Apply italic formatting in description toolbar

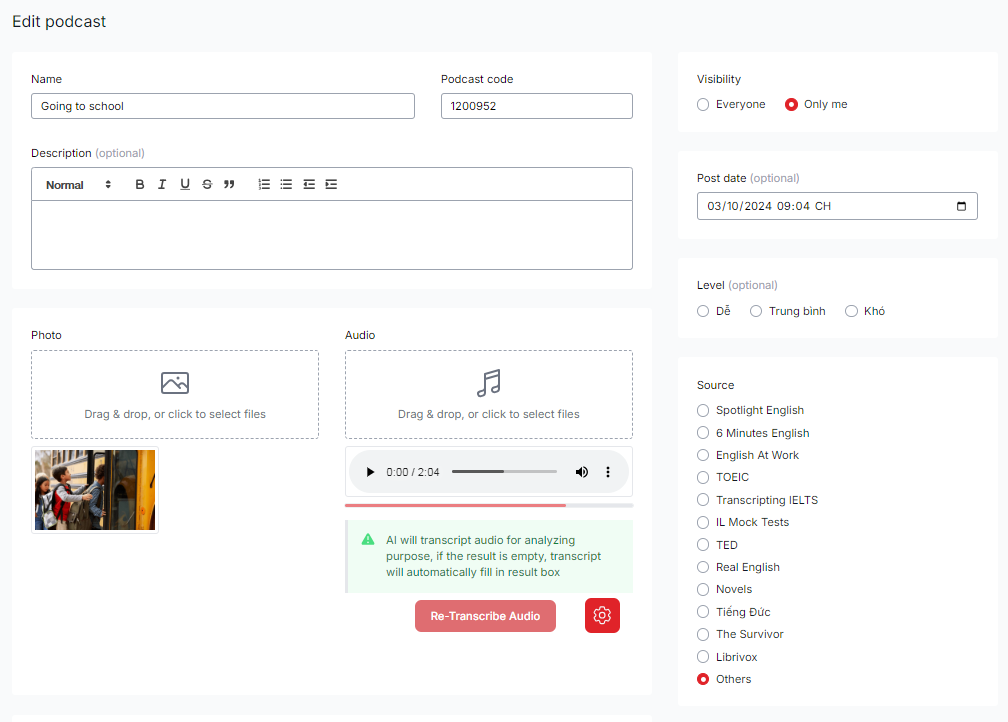click(x=162, y=185)
